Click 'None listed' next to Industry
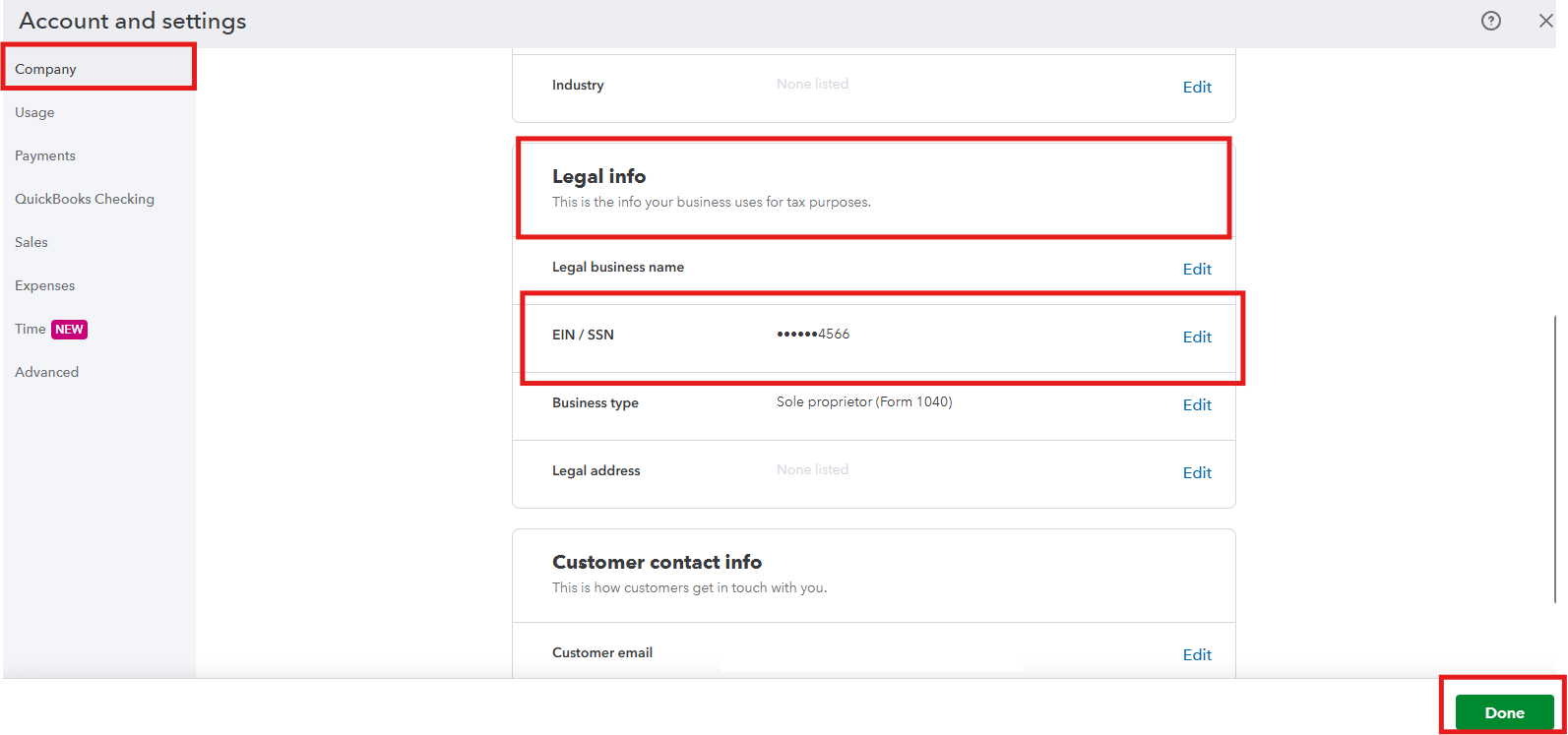This screenshot has width=1568, height=735. coord(812,84)
